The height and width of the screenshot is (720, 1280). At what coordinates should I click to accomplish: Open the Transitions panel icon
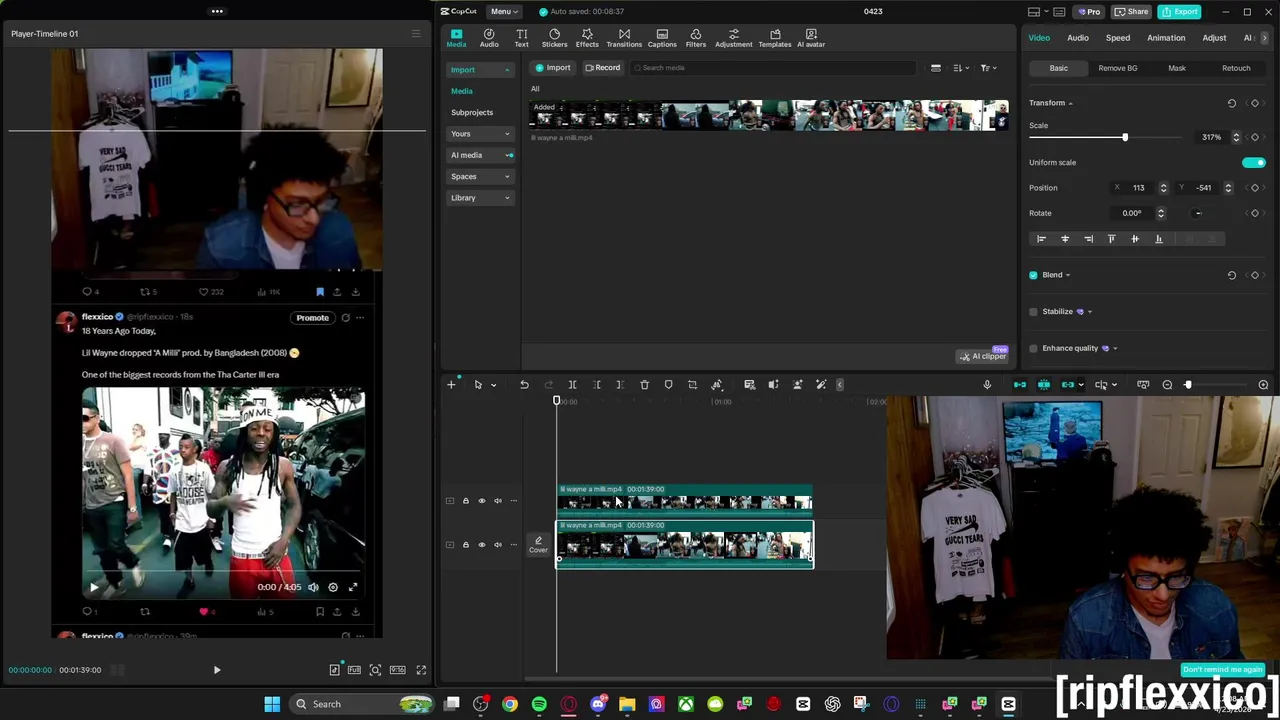click(x=624, y=38)
